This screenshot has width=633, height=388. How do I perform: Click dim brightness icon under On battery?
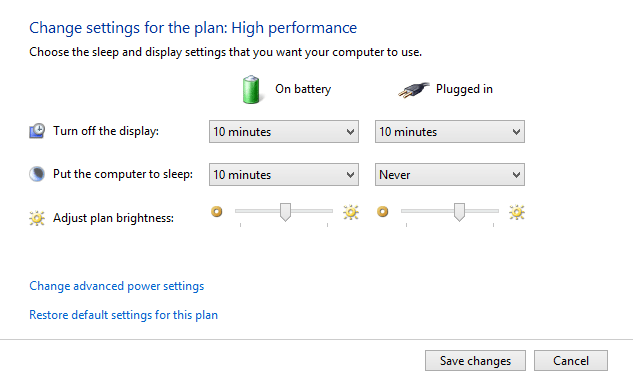tap(217, 212)
